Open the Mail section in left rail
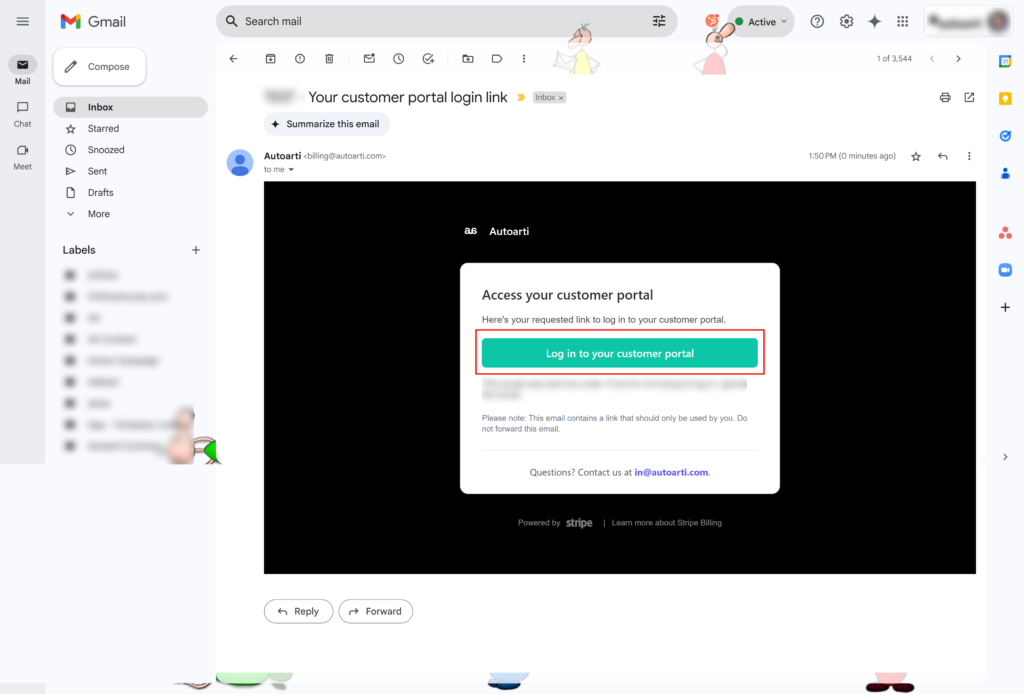Image resolution: width=1024 pixels, height=694 pixels. (x=22, y=71)
